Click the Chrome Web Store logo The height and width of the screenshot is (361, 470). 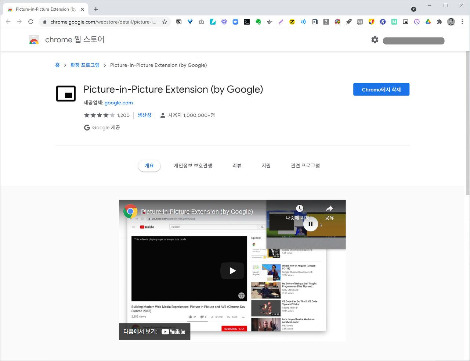click(x=34, y=40)
